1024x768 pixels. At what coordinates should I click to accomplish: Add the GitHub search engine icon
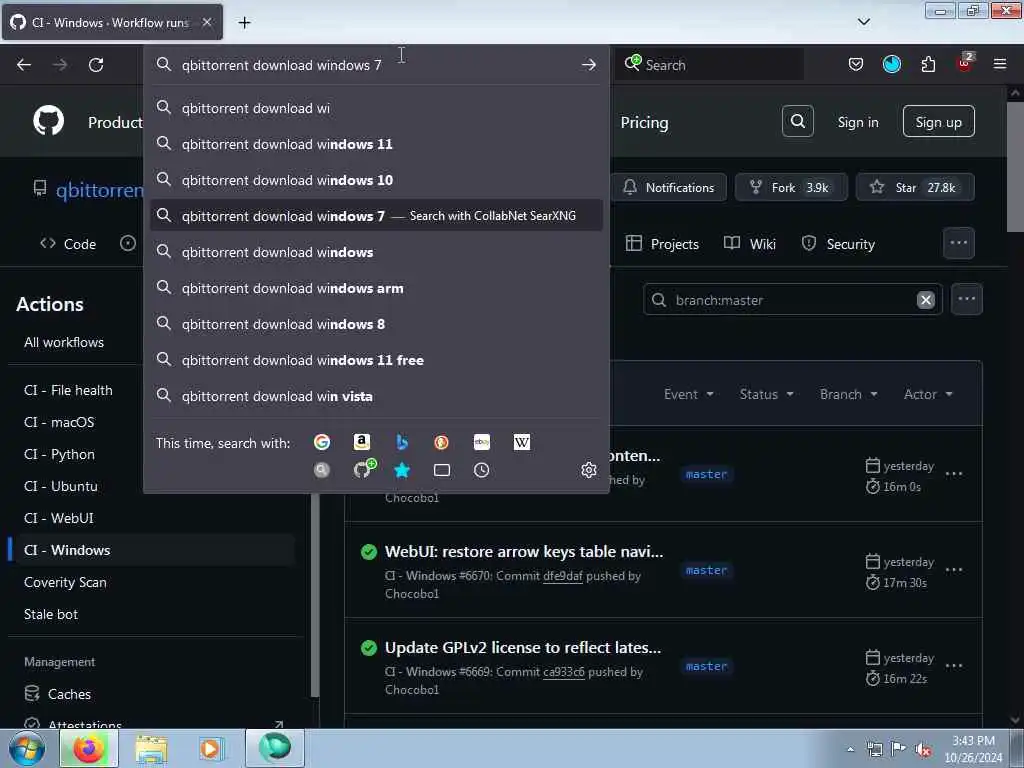[x=364, y=470]
